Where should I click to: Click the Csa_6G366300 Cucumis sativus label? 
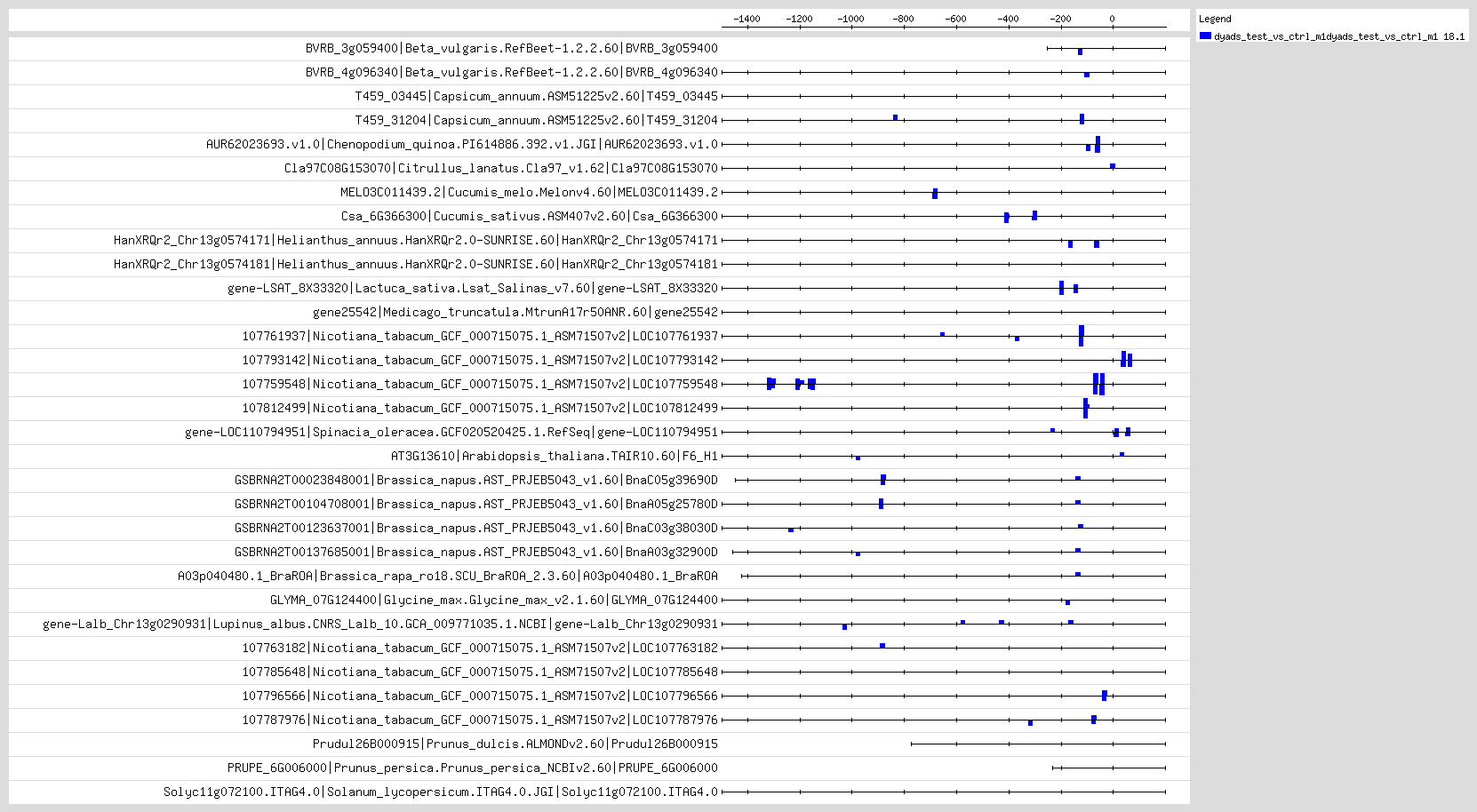point(529,216)
